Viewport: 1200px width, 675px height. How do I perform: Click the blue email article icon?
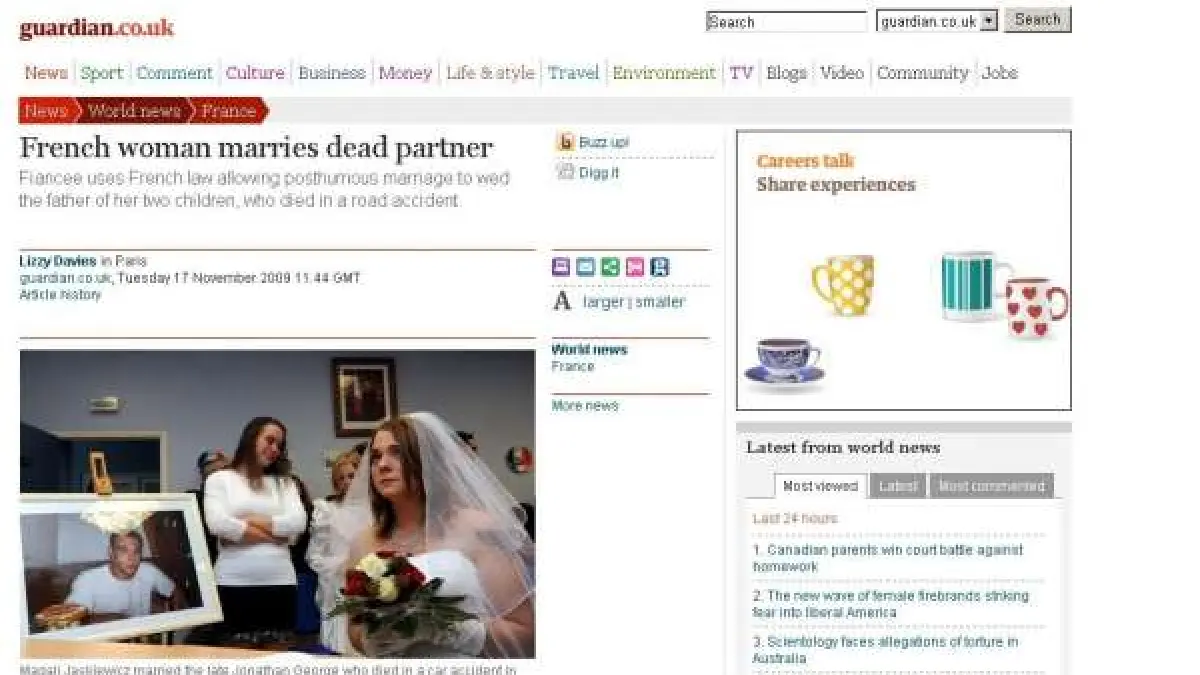pos(585,267)
